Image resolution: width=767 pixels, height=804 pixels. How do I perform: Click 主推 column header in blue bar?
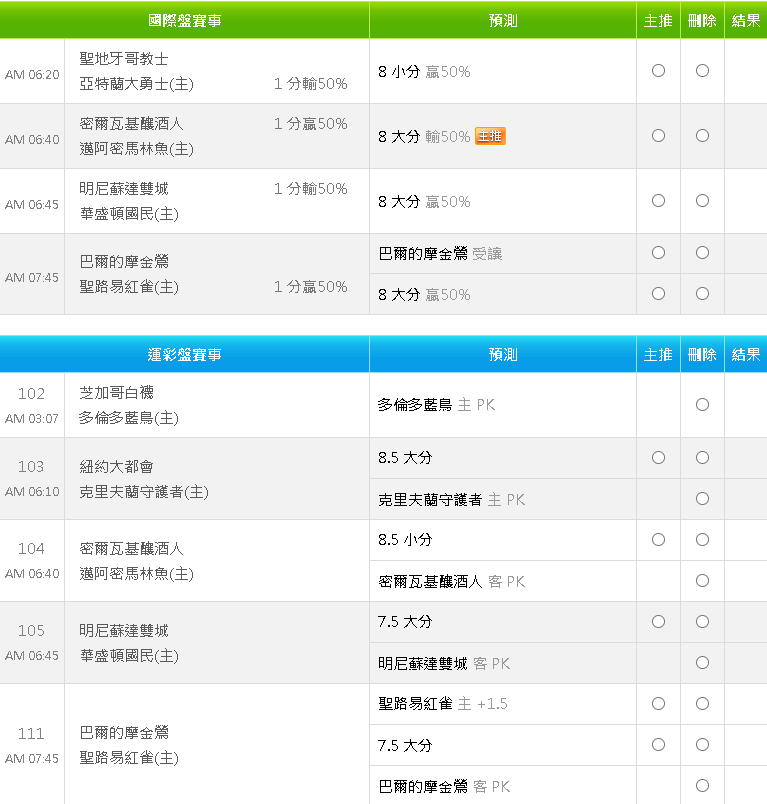coord(658,354)
